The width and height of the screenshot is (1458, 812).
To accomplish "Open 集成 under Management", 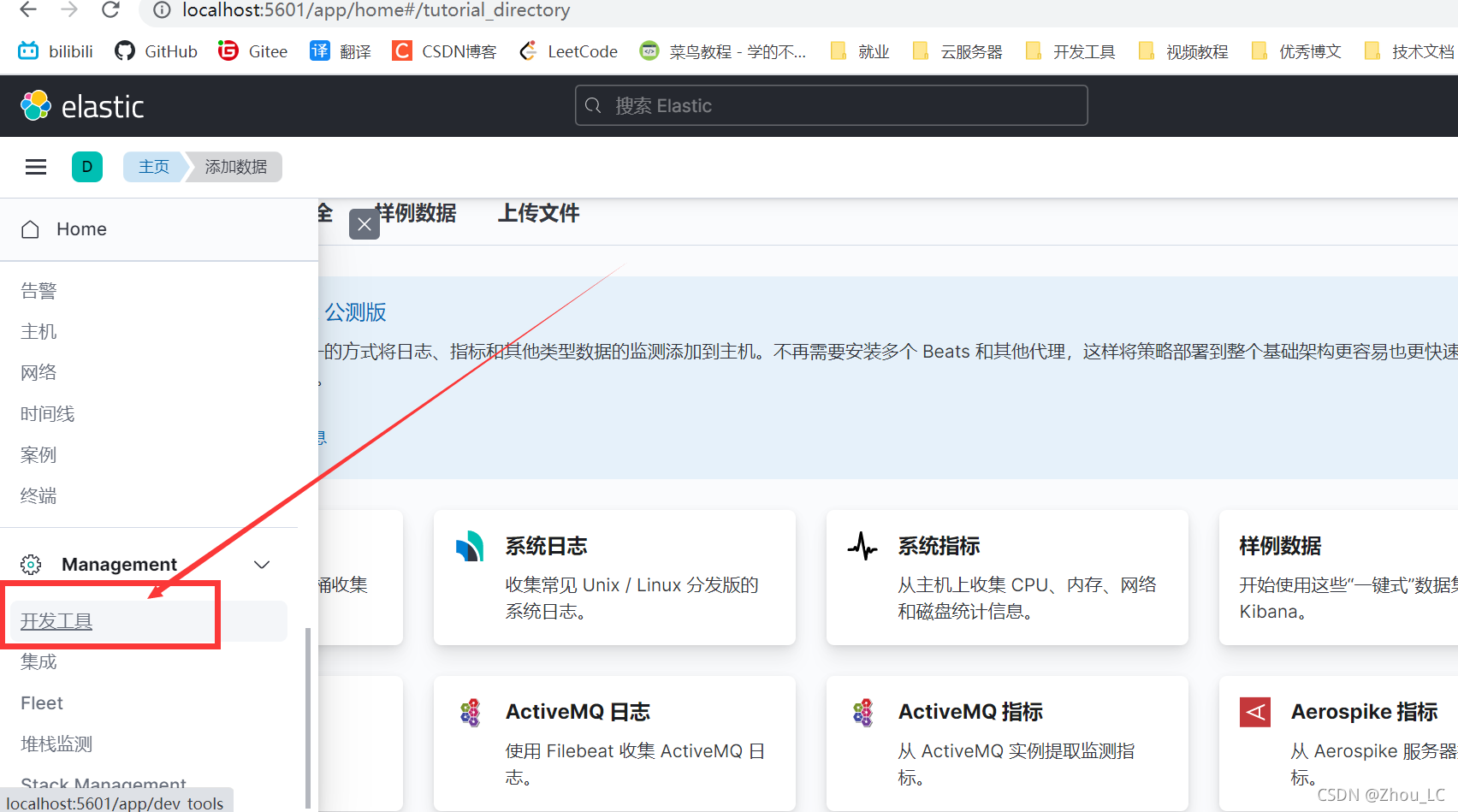I will click(x=39, y=662).
